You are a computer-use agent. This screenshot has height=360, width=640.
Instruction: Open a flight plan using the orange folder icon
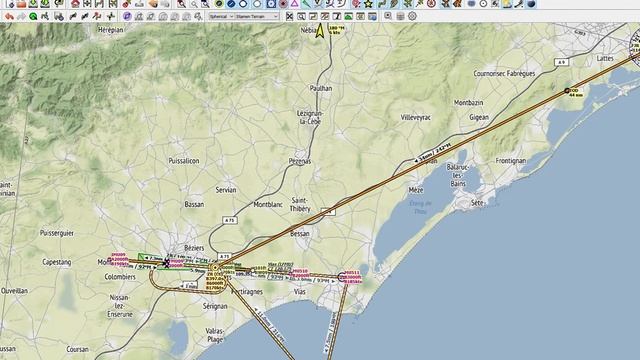click(x=21, y=4)
